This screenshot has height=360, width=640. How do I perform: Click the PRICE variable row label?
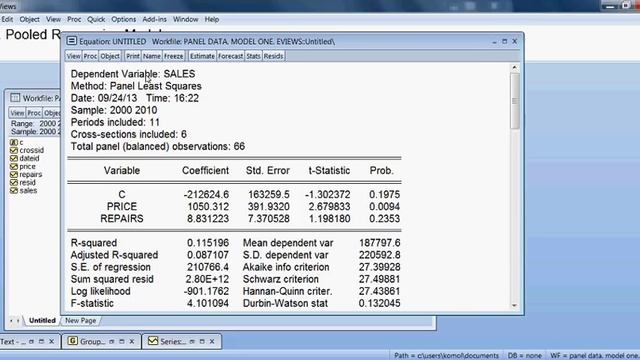122,207
